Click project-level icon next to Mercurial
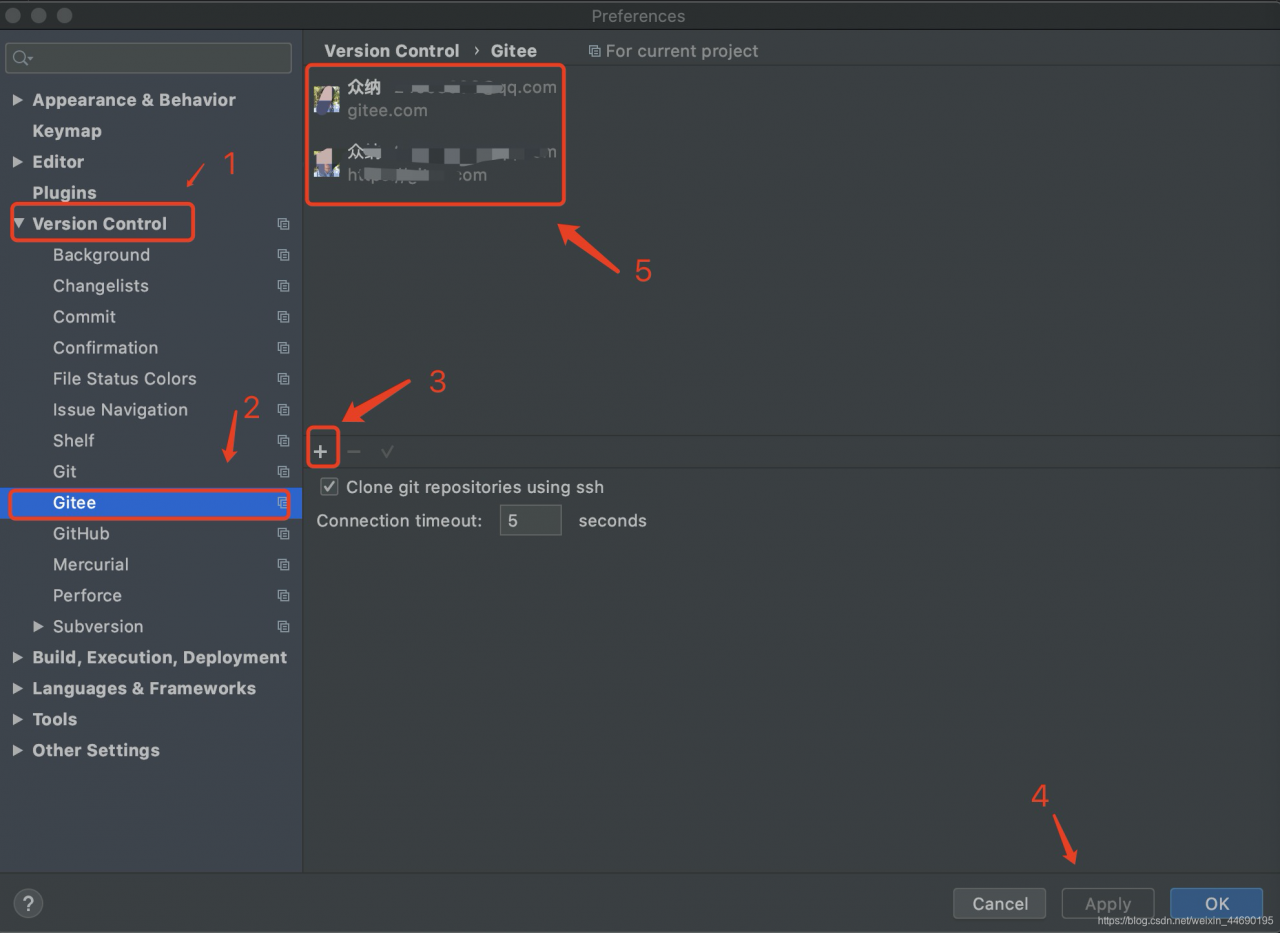The height and width of the screenshot is (933, 1280). 283,565
